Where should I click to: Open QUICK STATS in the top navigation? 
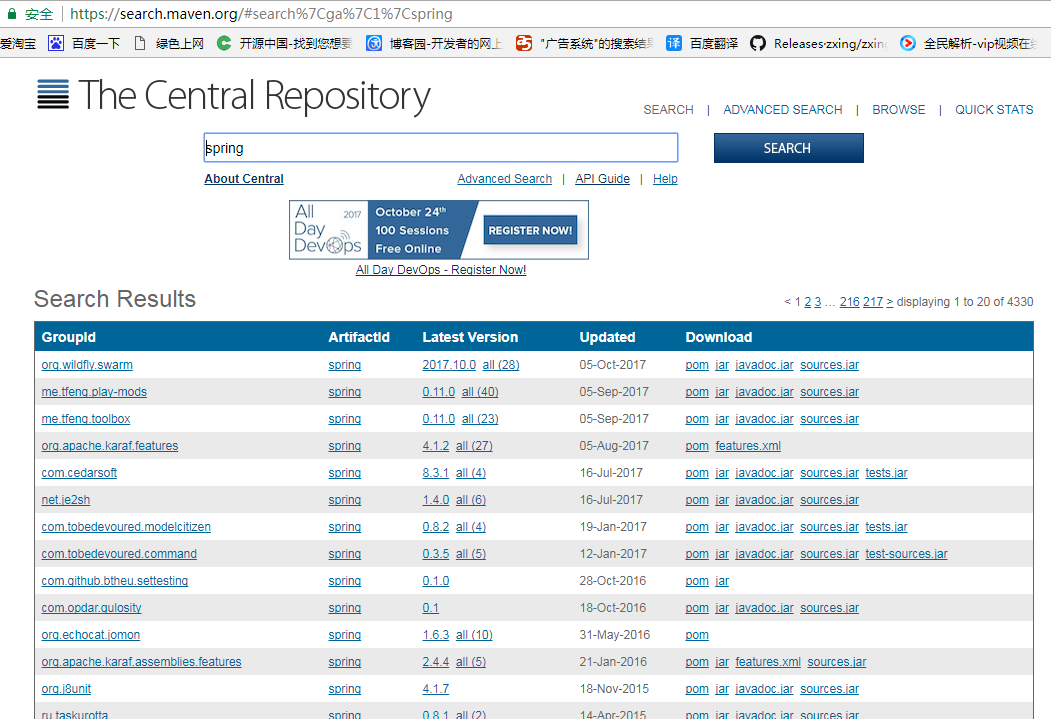point(994,110)
